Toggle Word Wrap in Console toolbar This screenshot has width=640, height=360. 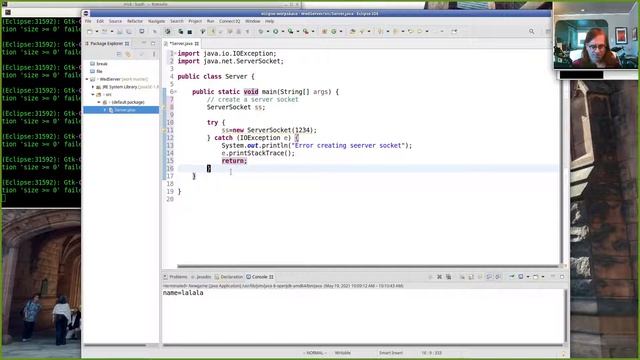[x=480, y=277]
